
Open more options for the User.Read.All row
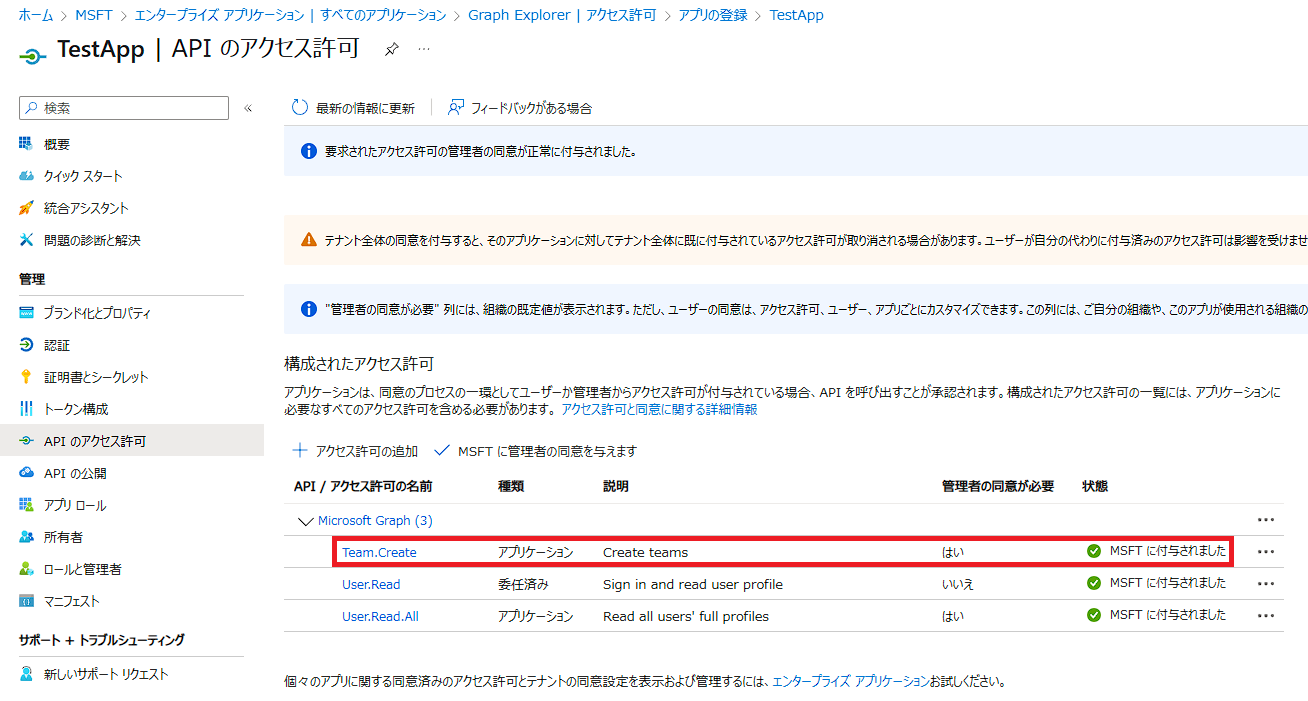[x=1266, y=616]
